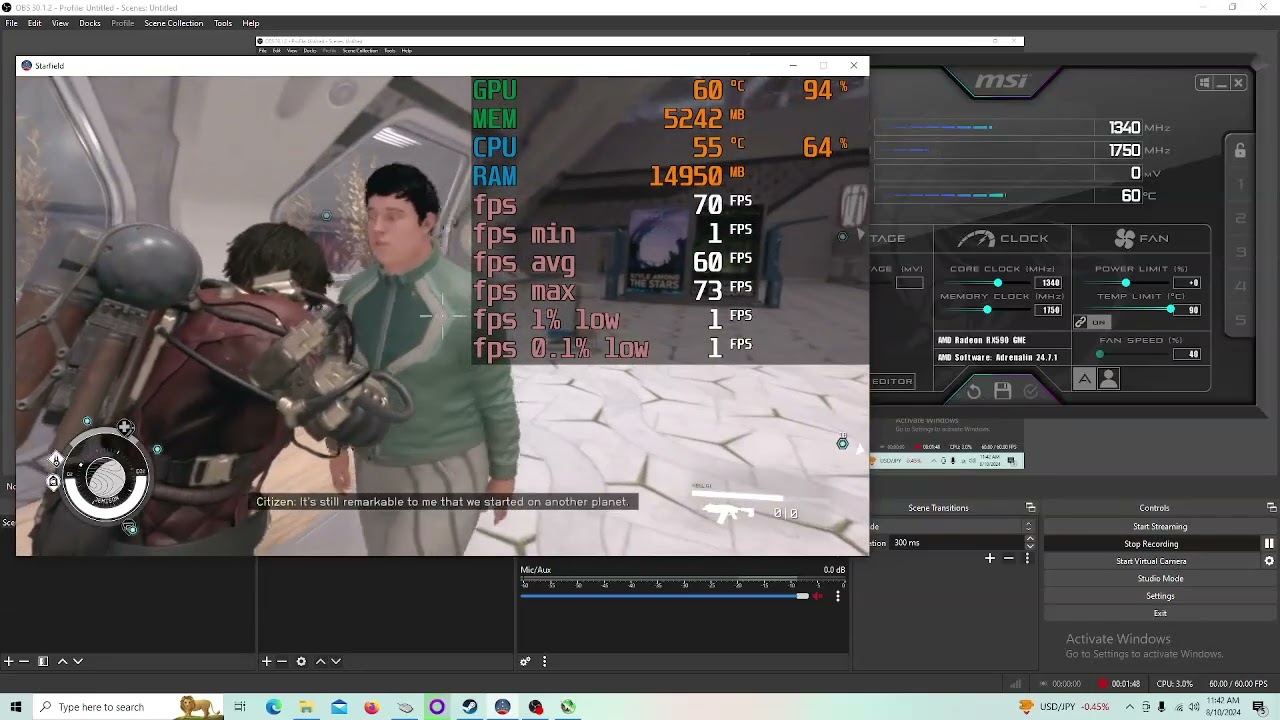Open virtual camera settings gear icon

click(1269, 561)
